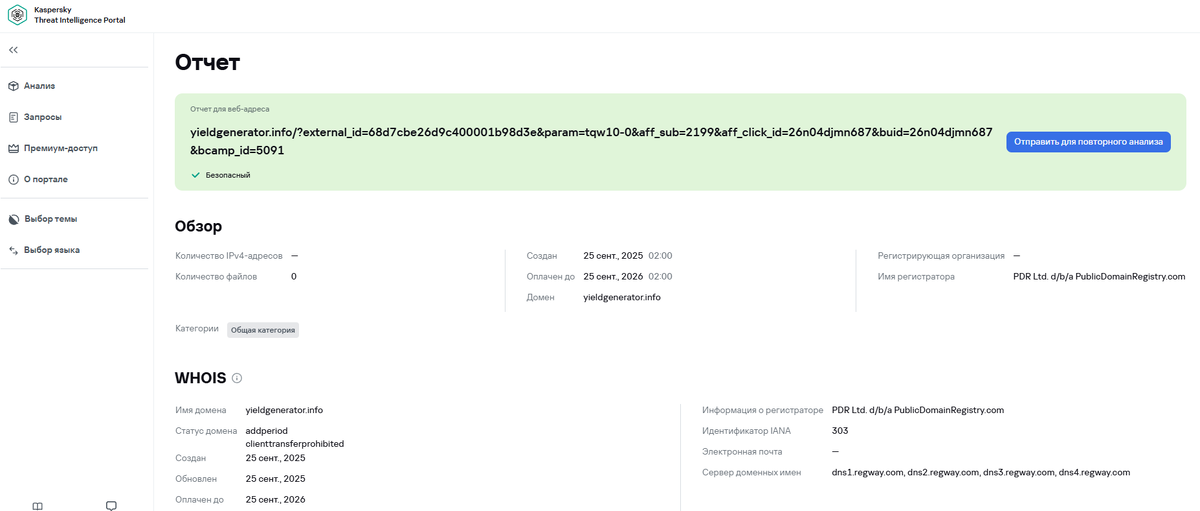The image size is (1200, 511).
Task: Collapse the sidebar with double chevron
Action: point(13,50)
